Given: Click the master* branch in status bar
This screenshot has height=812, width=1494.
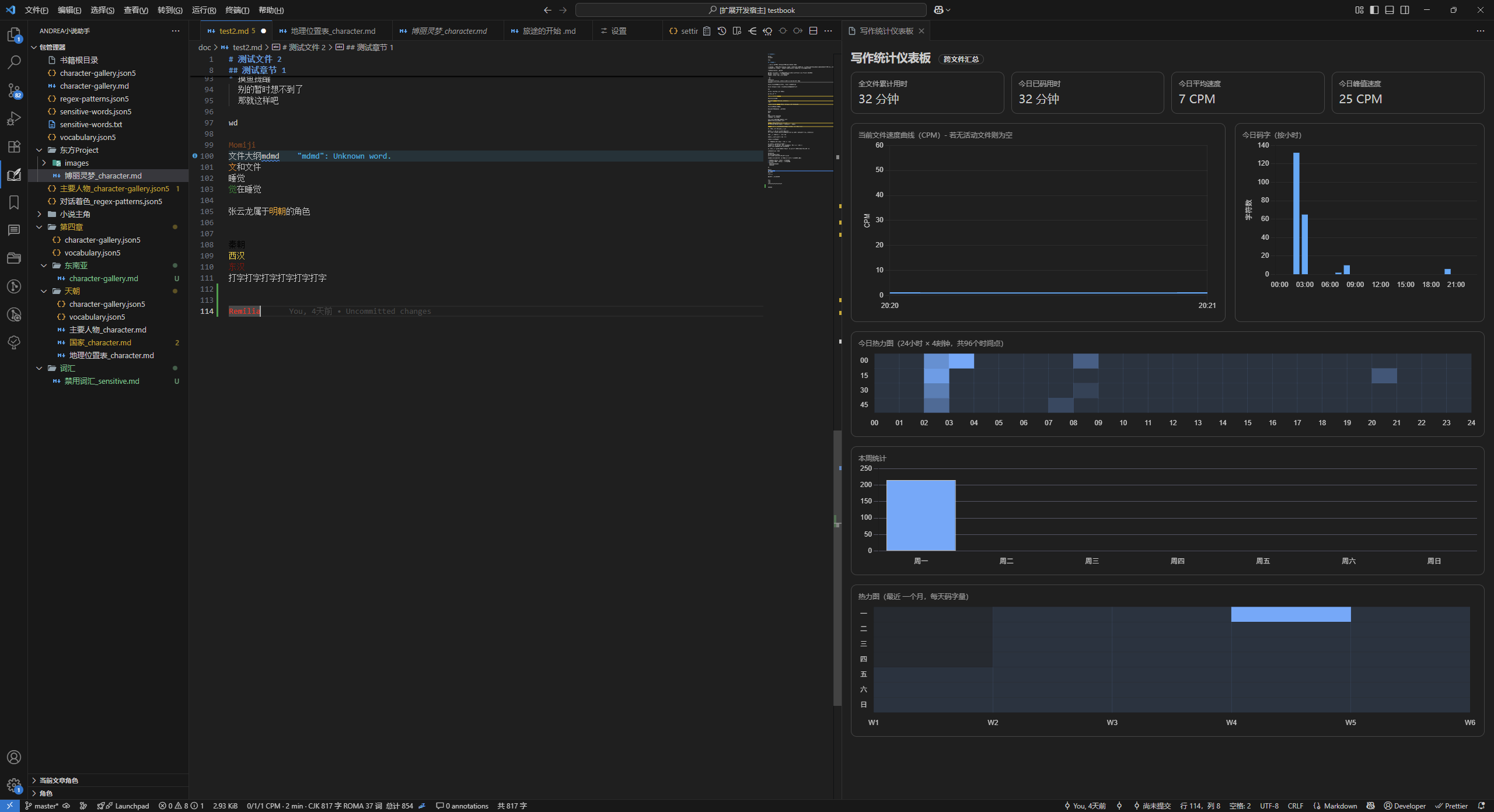Looking at the screenshot, I should (42, 806).
